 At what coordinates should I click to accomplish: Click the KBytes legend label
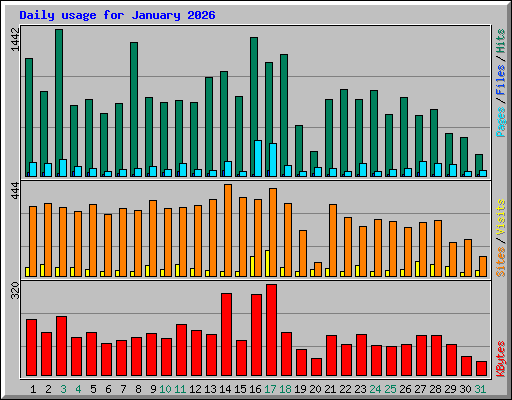pyautogui.click(x=500, y=359)
